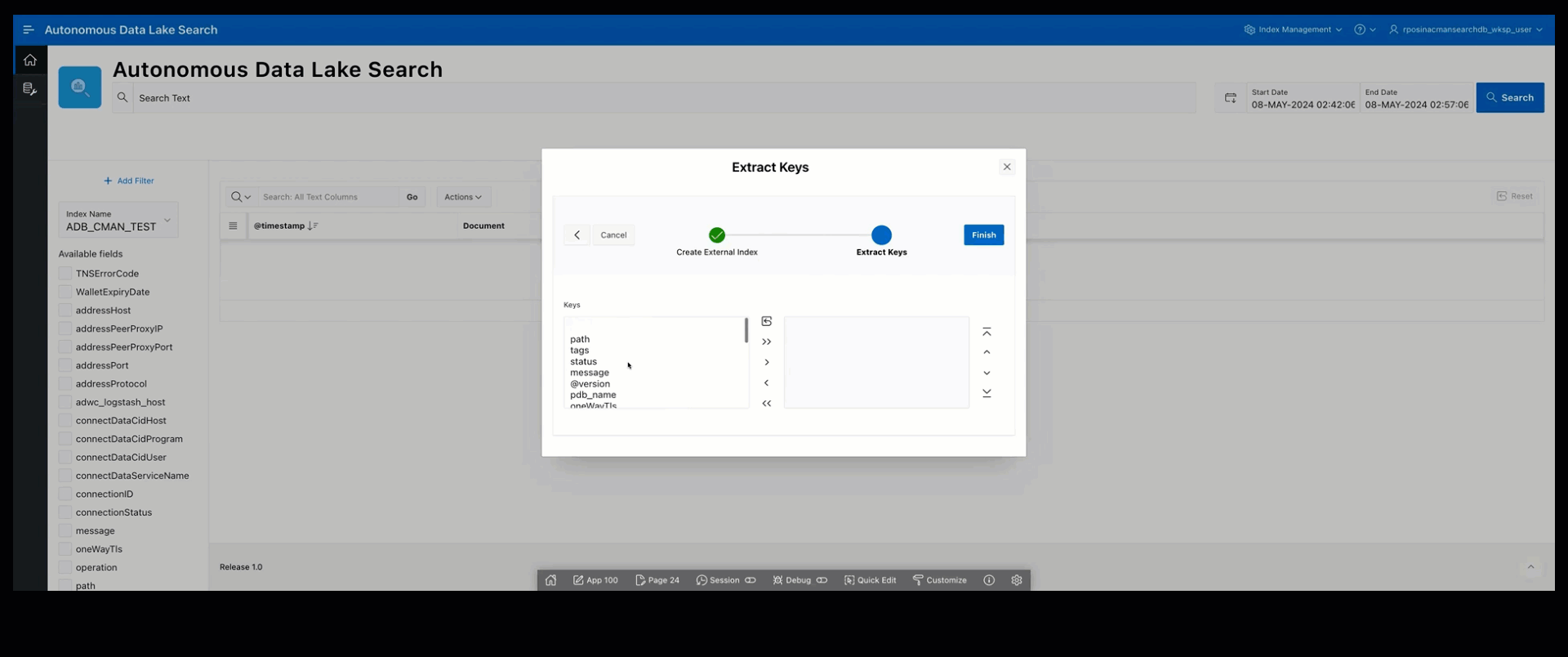Focus the Search Text input field
This screenshot has height=657, width=1568.
coord(665,97)
